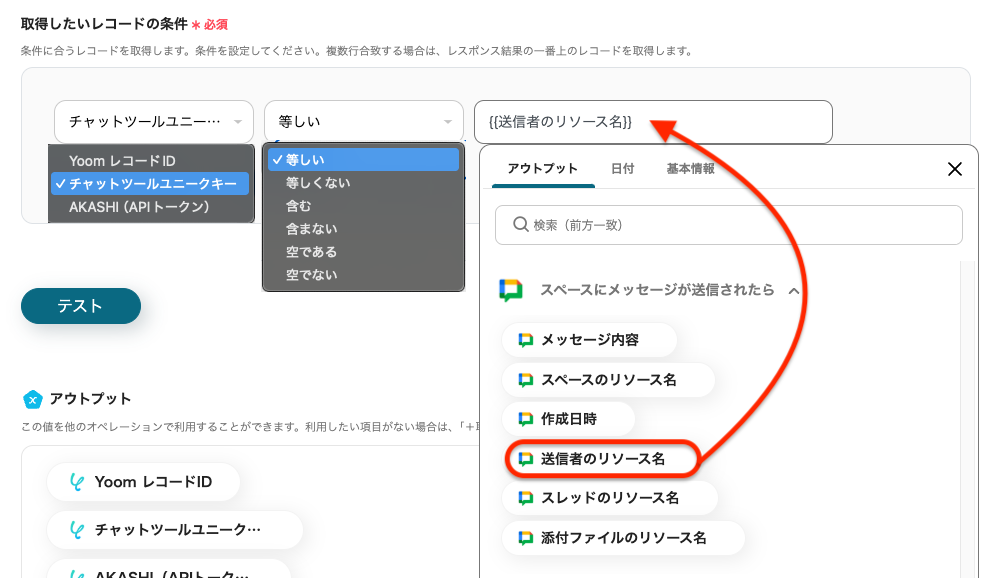Click Yoom icon on Yoom レコードID chip
Viewport: 983px width, 578px height.
click(77, 482)
